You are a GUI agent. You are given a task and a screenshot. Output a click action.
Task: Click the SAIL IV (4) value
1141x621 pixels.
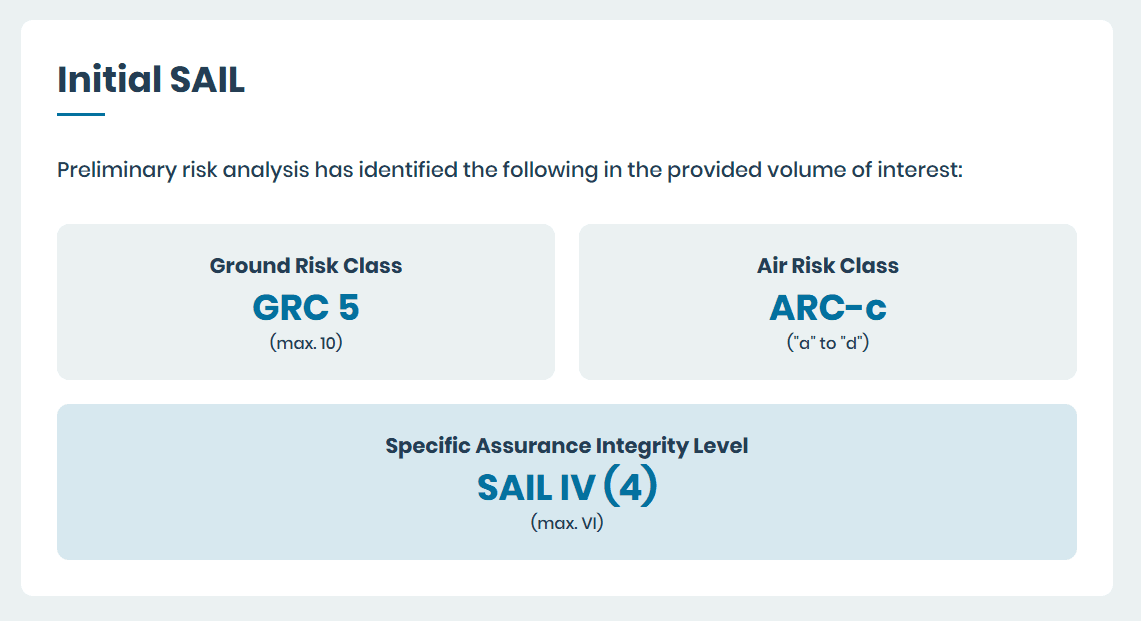pyautogui.click(x=567, y=486)
